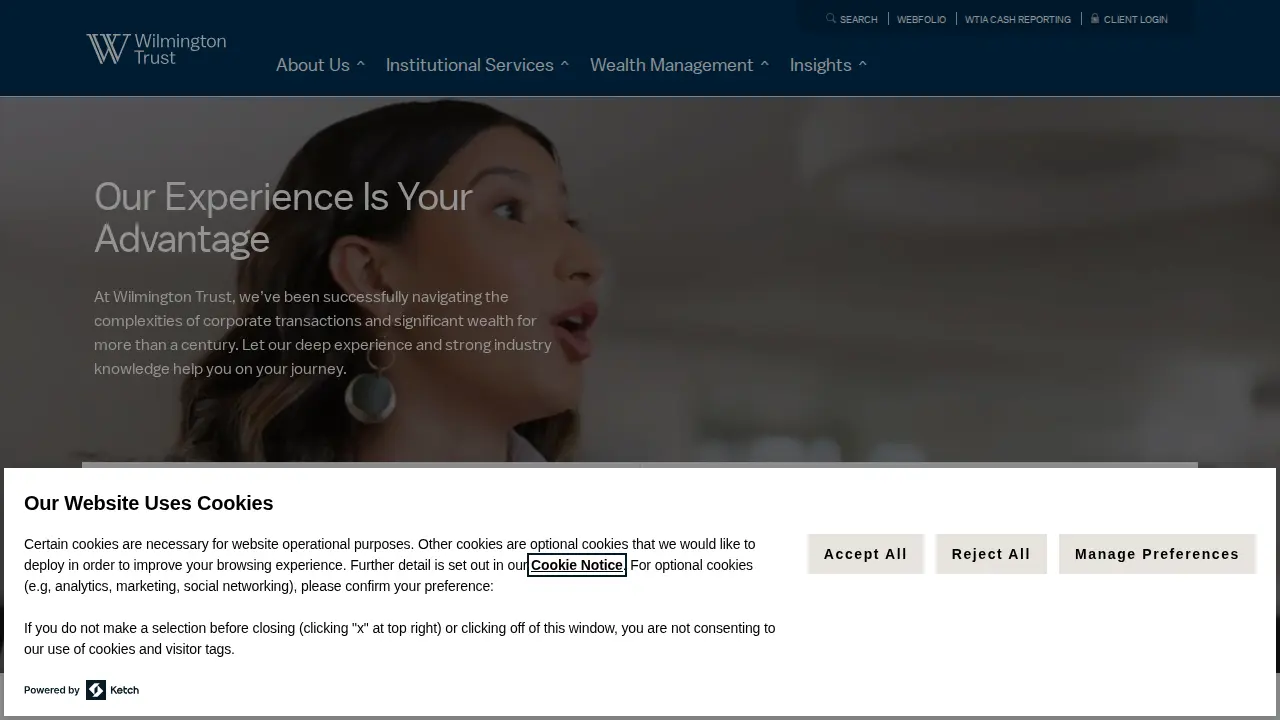Open the Search link
The height and width of the screenshot is (720, 1280).
click(859, 19)
